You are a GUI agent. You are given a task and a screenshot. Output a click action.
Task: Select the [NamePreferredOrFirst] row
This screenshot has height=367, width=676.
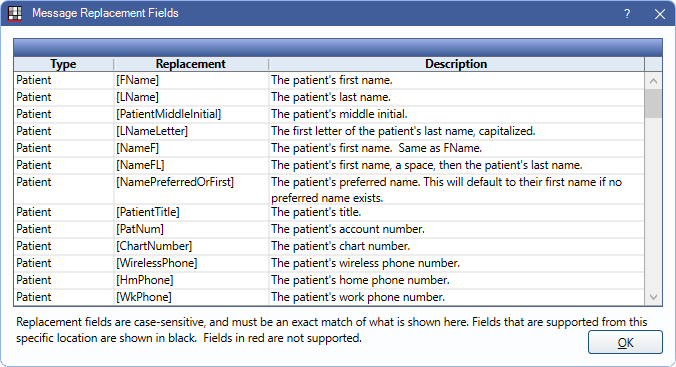coord(329,189)
